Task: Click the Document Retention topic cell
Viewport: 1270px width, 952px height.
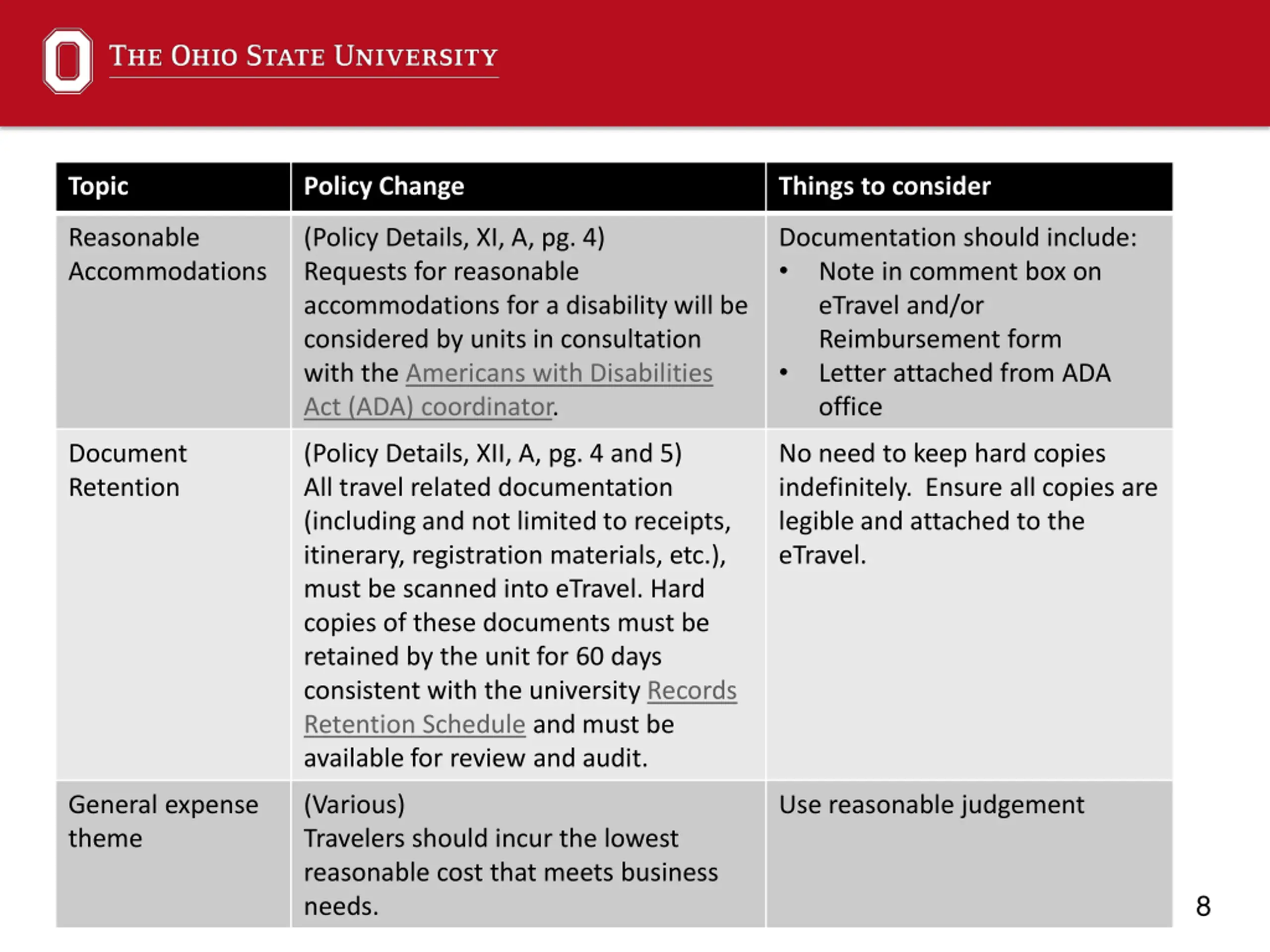Action: pos(173,605)
